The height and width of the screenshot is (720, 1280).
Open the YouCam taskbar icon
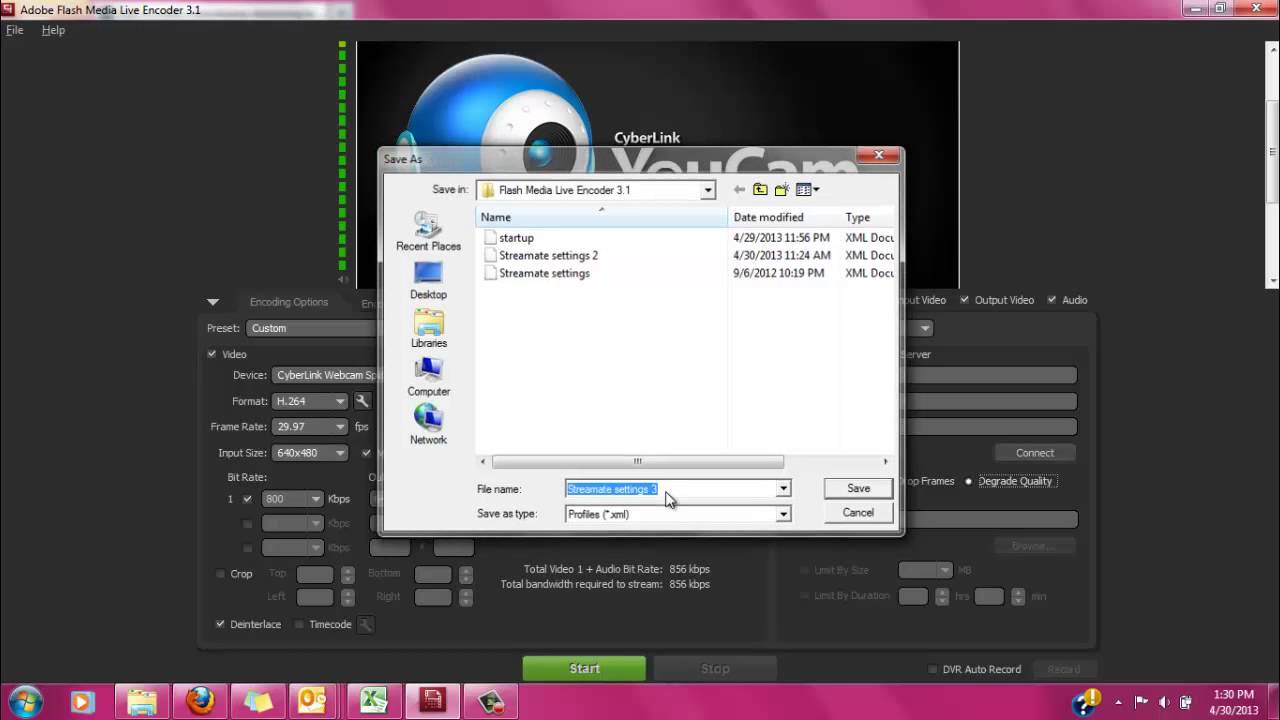tap(490, 701)
